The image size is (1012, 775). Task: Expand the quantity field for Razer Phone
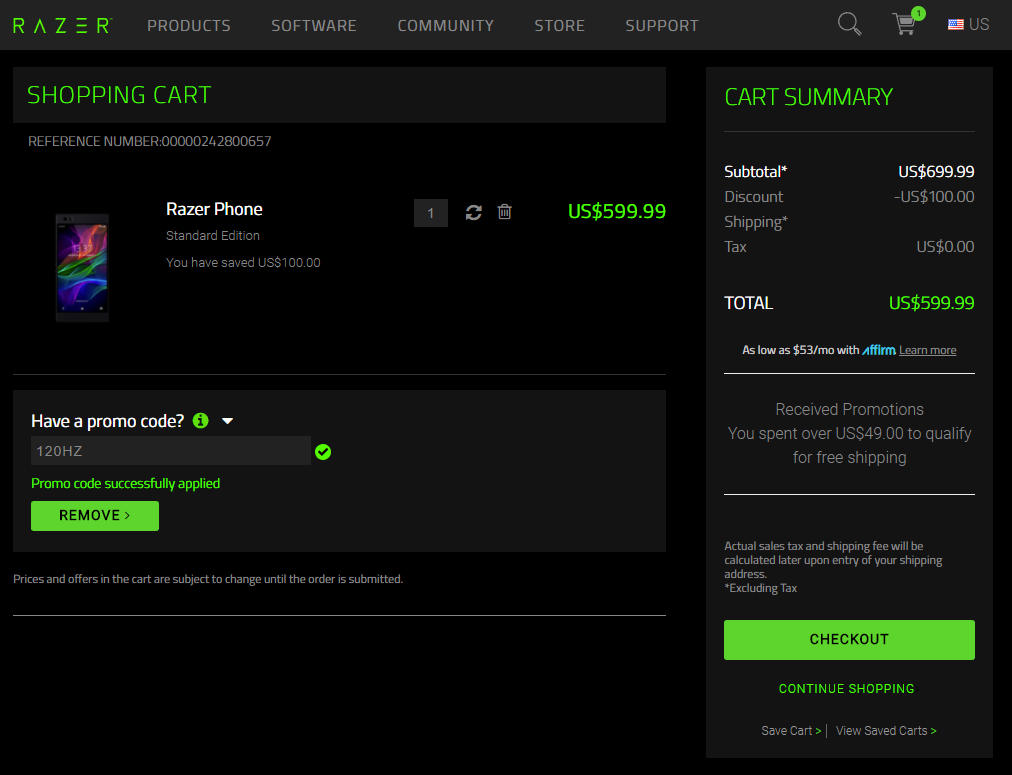430,213
